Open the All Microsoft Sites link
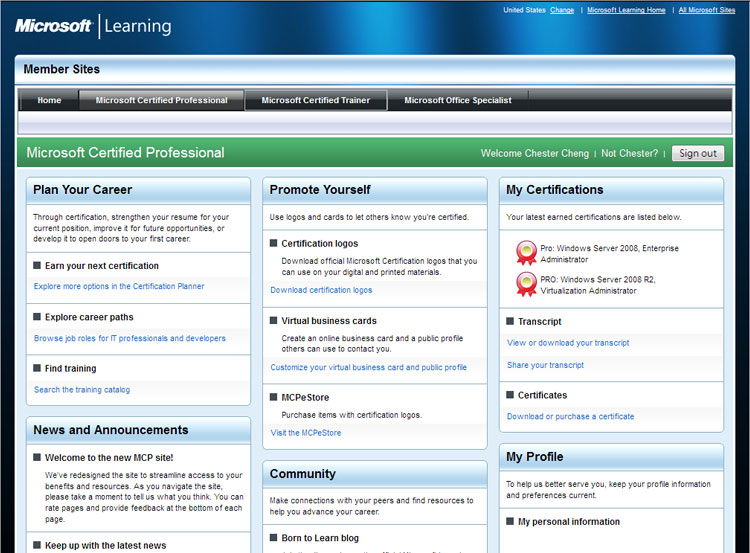The height and width of the screenshot is (553, 750). (706, 10)
